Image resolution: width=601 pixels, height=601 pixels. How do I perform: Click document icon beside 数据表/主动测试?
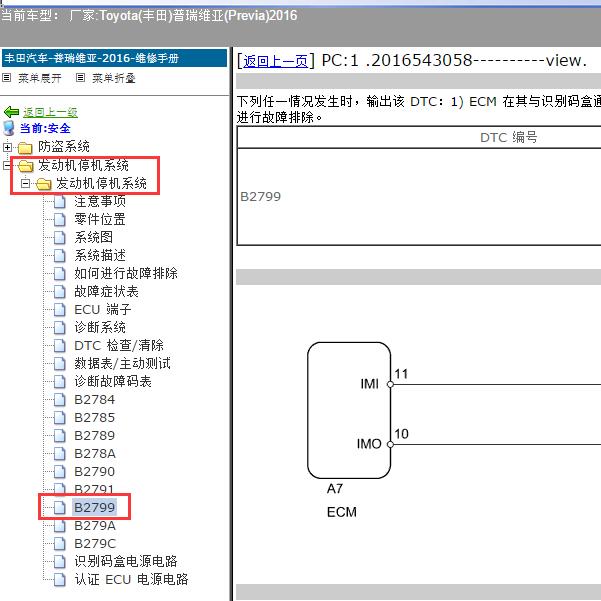(59, 363)
